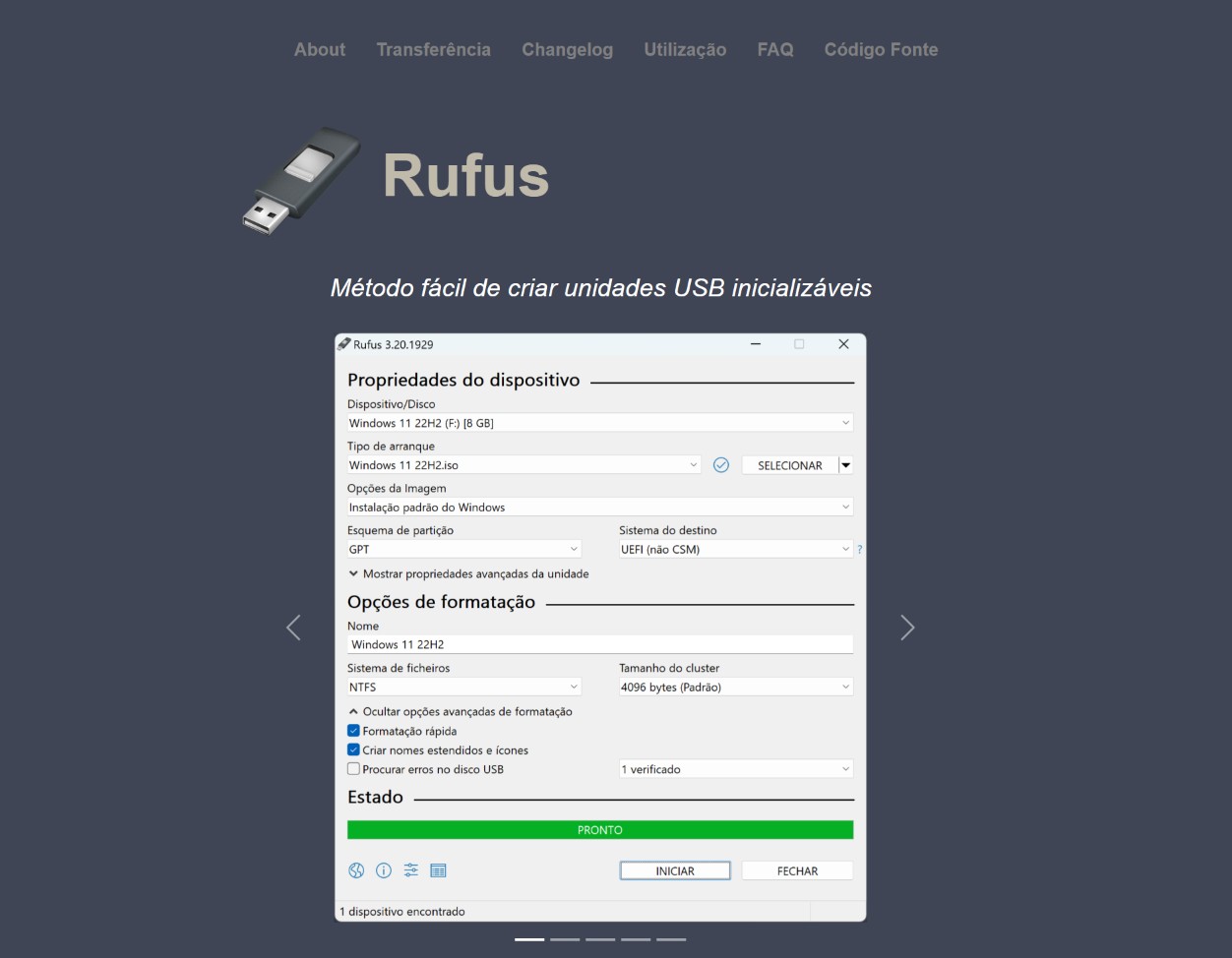Image resolution: width=1232 pixels, height=958 pixels.
Task: Click the Rufus heading title
Action: 465,176
